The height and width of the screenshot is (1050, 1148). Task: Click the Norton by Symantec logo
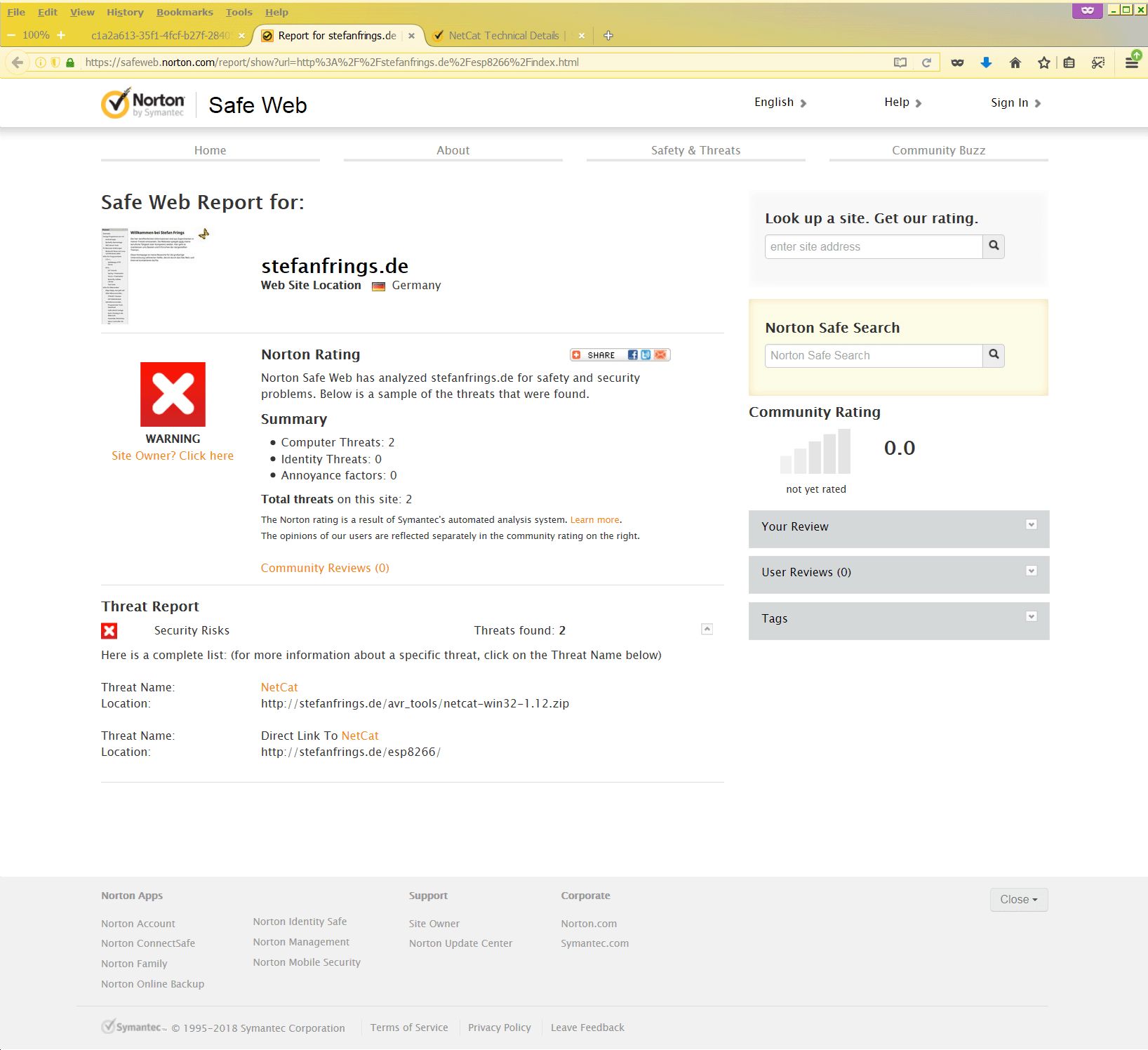[x=143, y=104]
